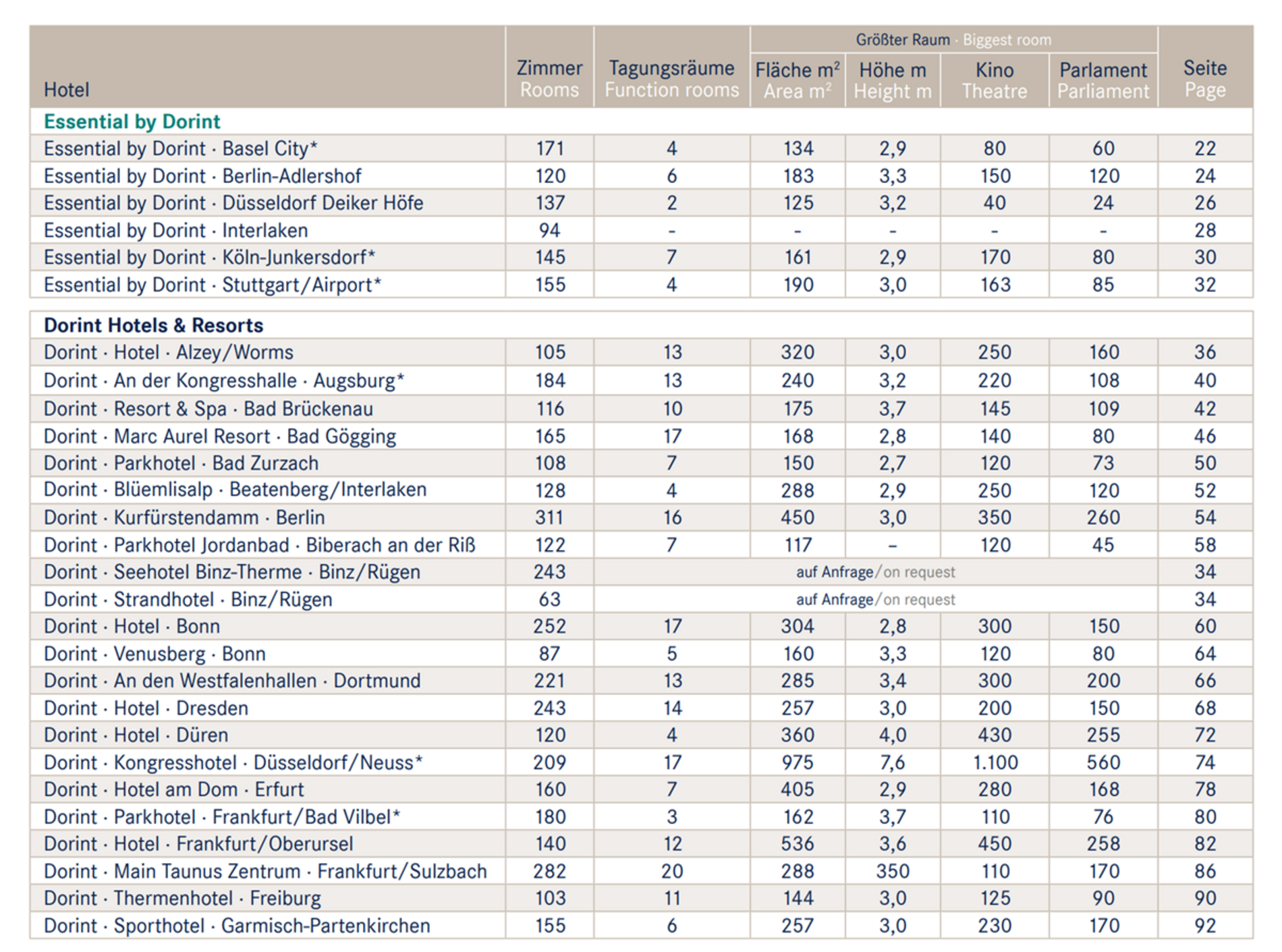The image size is (1282, 952).
Task: Select the 'Tagungsräume Function rooms' column header
Action: coord(671,79)
